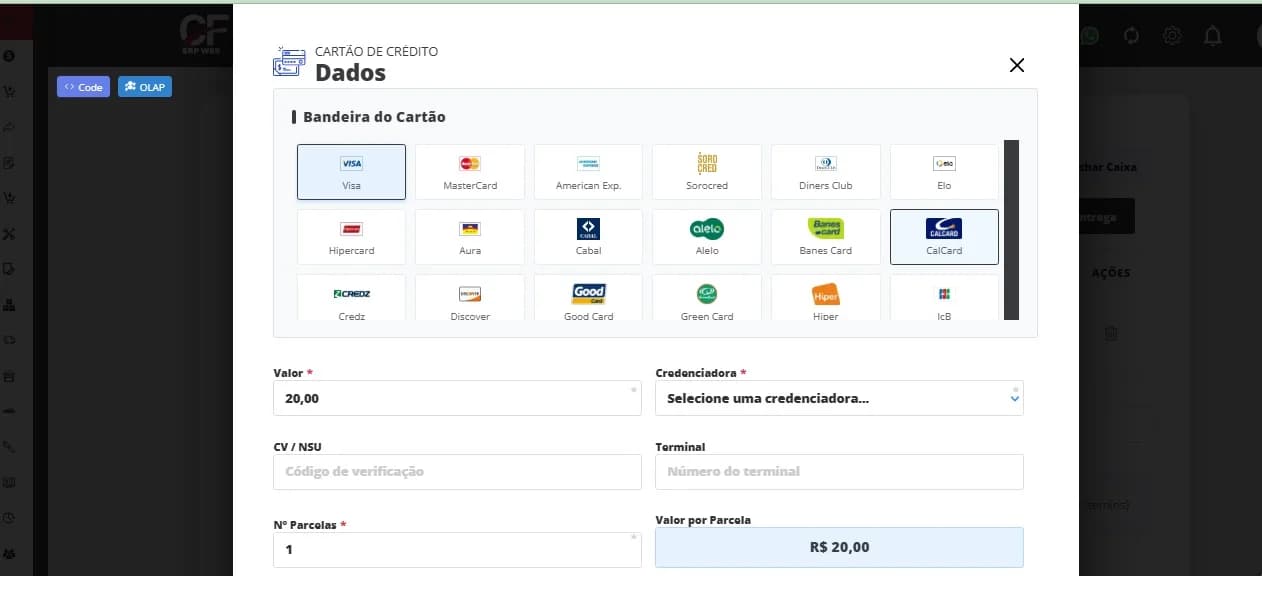Open the settings gear icon
The height and width of the screenshot is (591, 1262).
(1172, 36)
